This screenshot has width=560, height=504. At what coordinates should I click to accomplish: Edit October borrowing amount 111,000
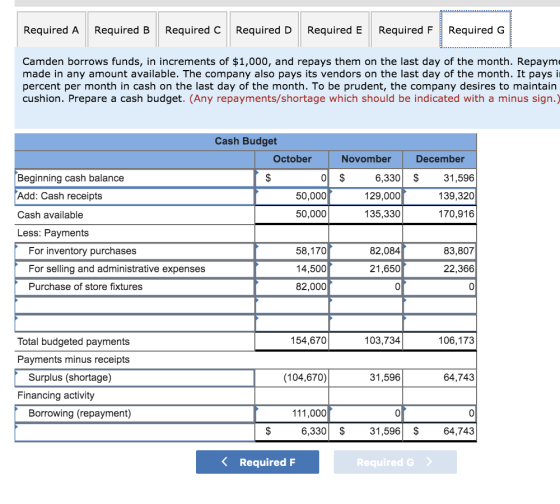[x=292, y=413]
